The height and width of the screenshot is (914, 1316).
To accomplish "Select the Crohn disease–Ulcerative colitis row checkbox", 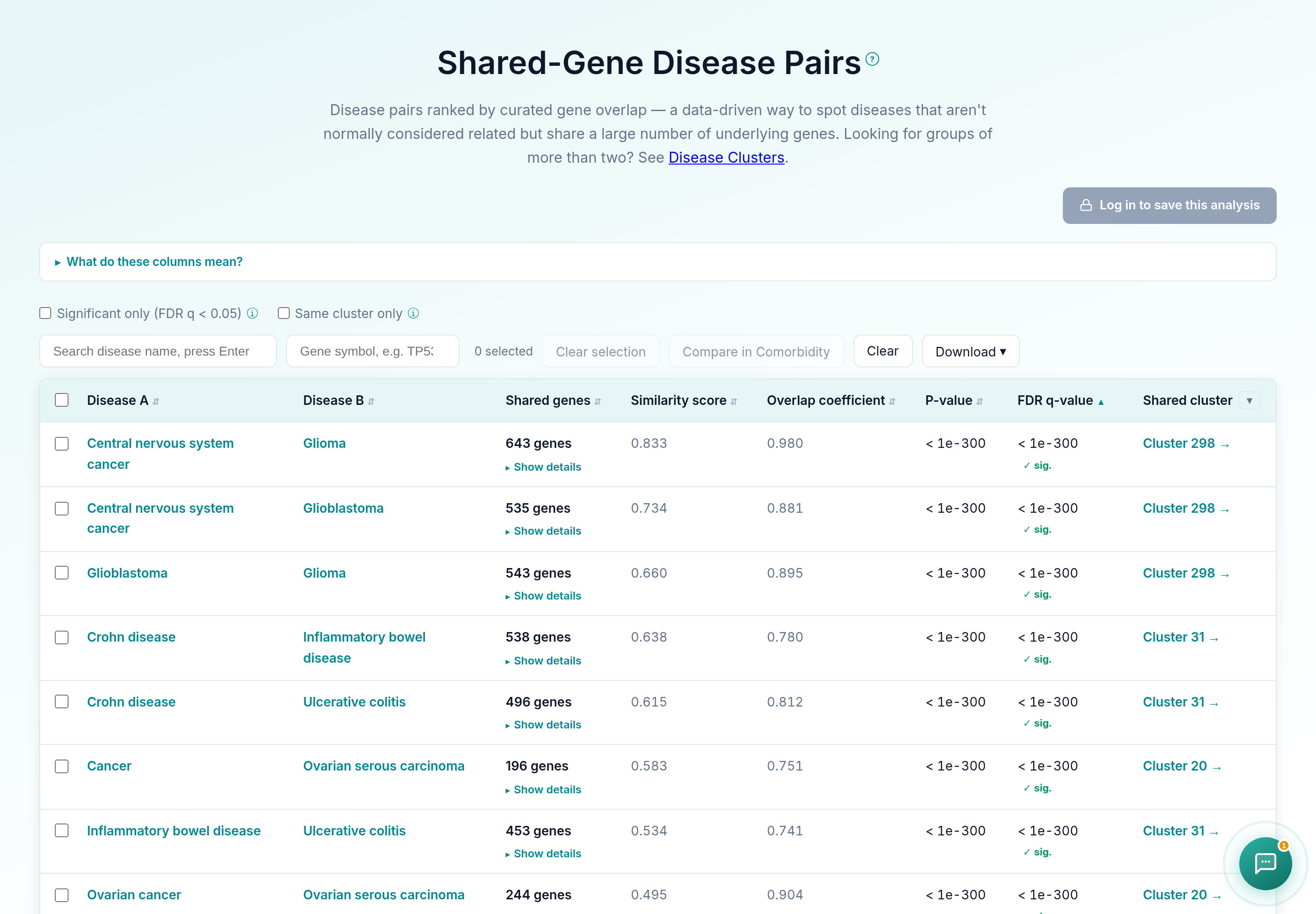I will click(x=62, y=701).
